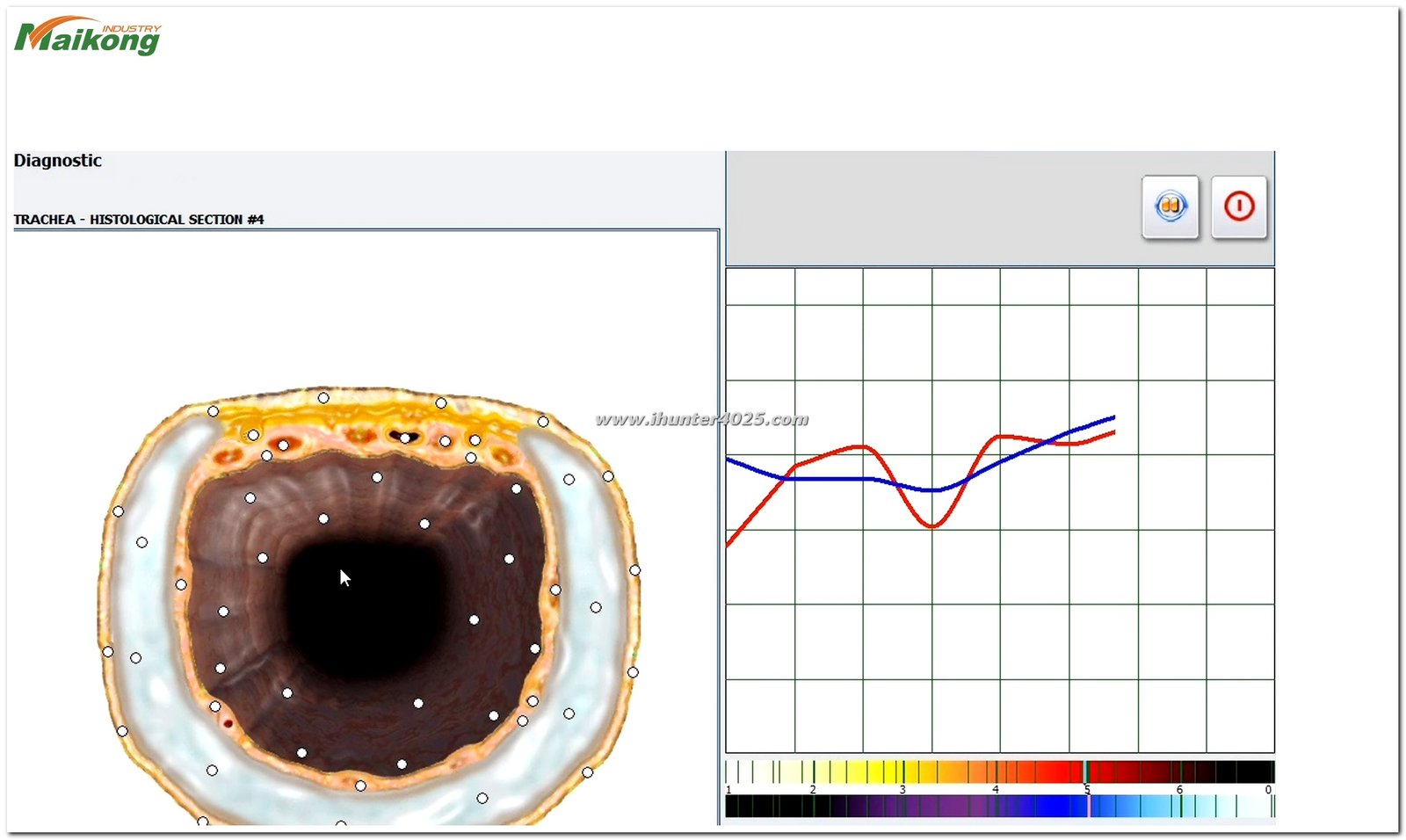Click the blue and orange scan button
The height and width of the screenshot is (840, 1406).
tap(1170, 207)
